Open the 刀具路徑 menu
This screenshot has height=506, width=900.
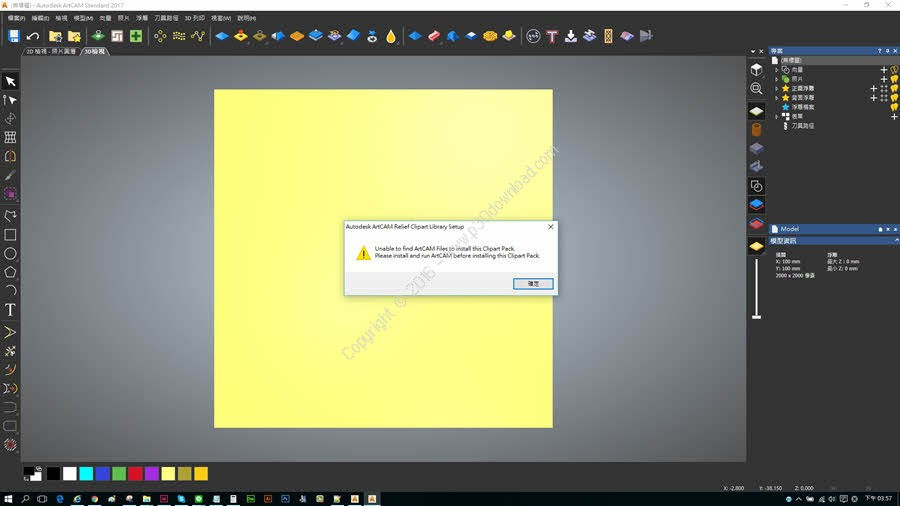tap(166, 18)
